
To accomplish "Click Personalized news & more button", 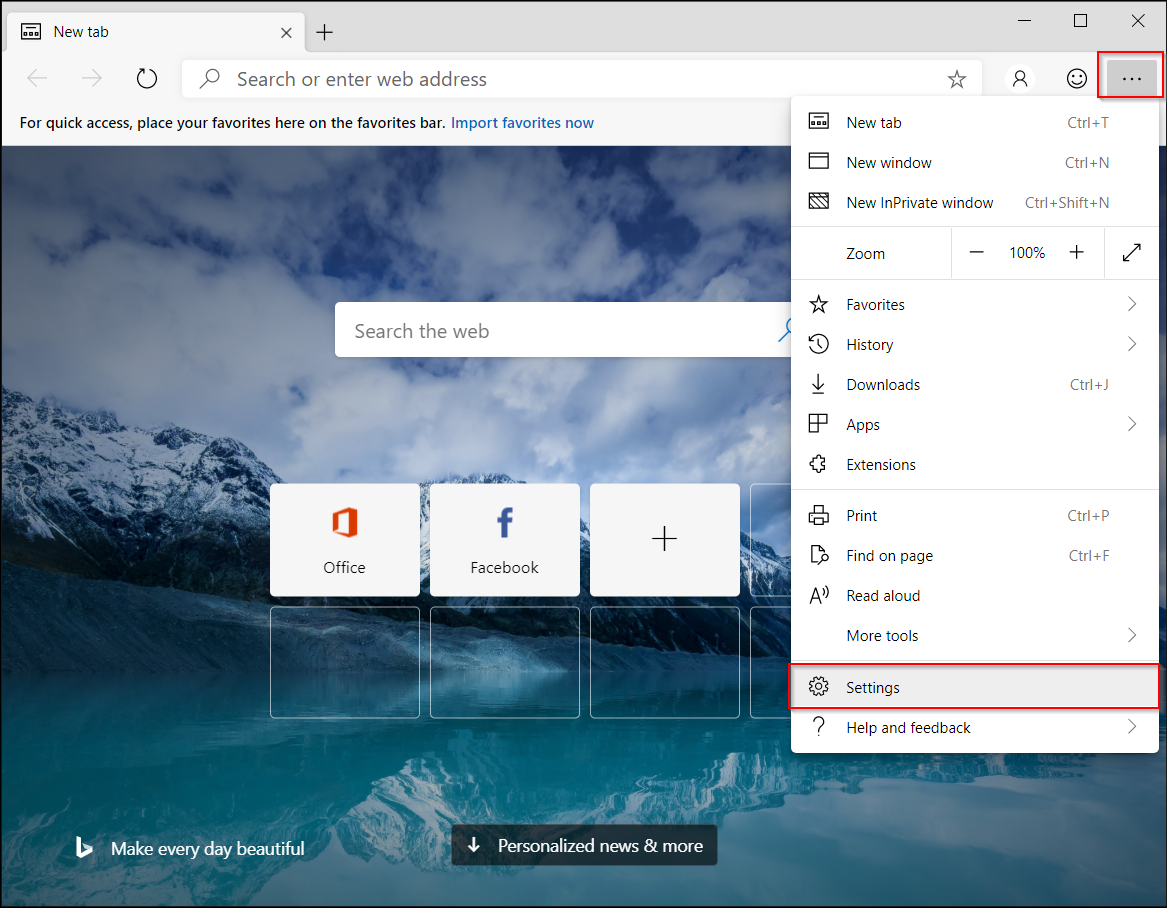I will (x=585, y=846).
